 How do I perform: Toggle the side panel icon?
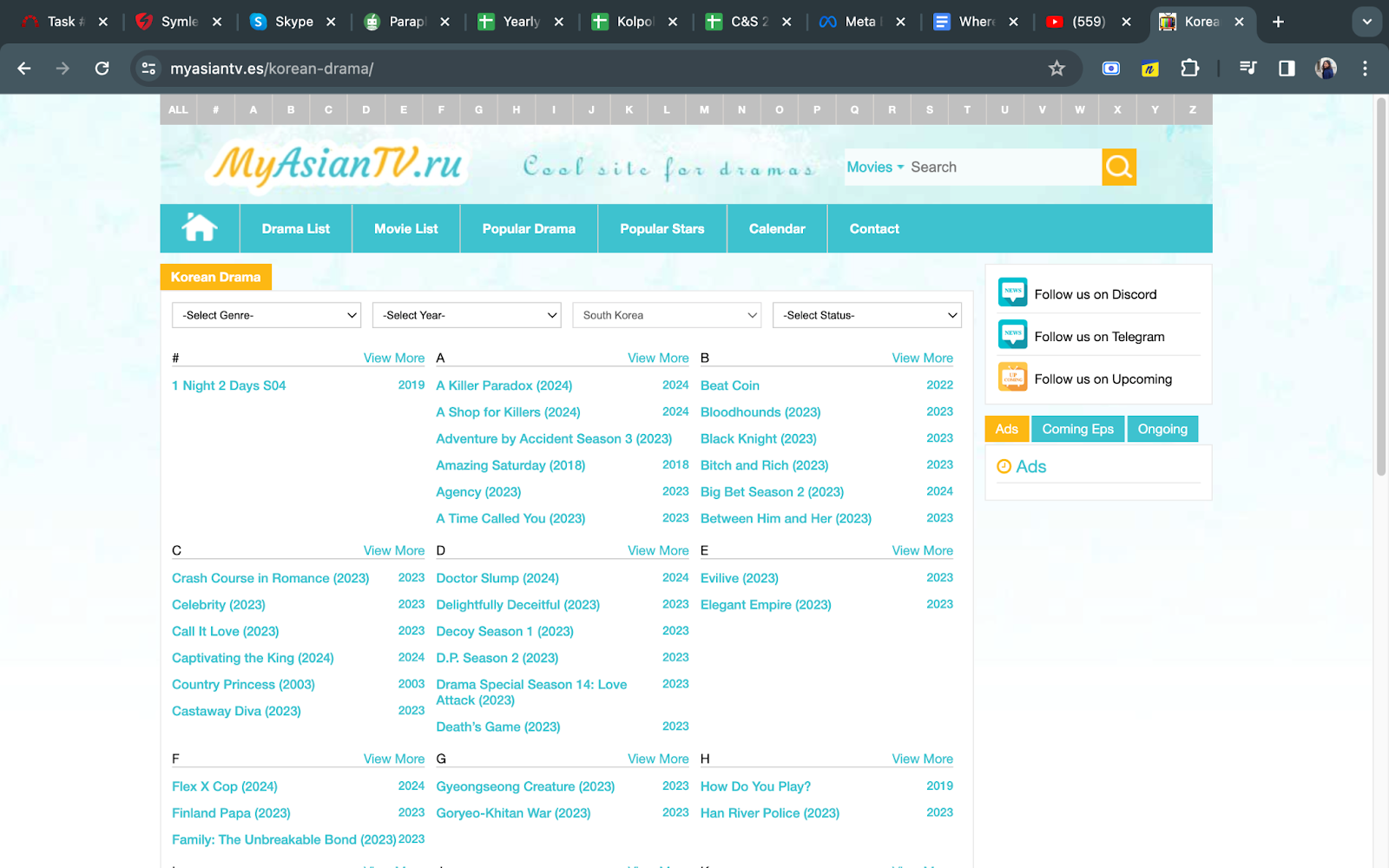pos(1287,69)
